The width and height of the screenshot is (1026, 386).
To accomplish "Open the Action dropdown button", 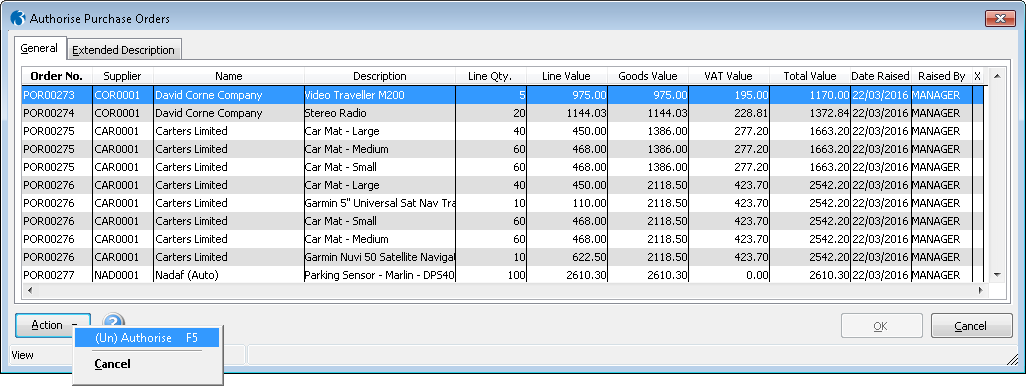I will [53, 325].
